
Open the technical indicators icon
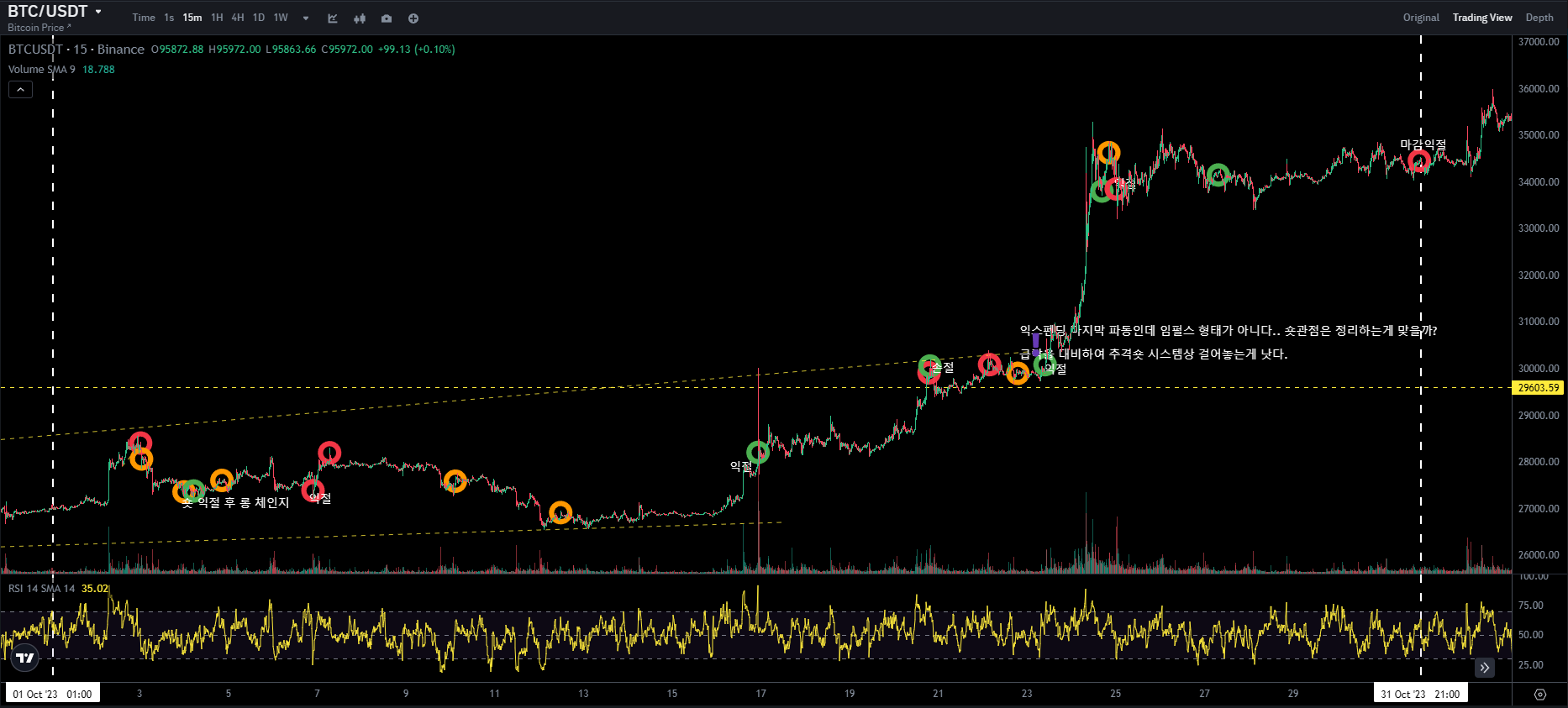pos(333,18)
